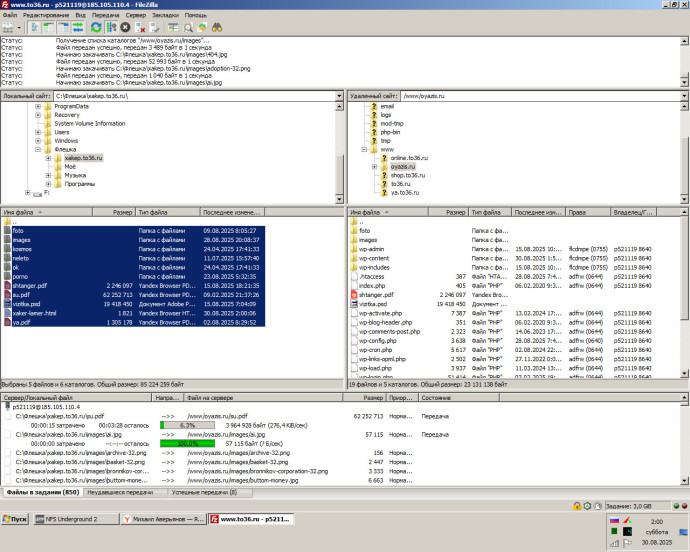Click the network signal icon in system tray
Image resolution: width=690 pixels, height=552 pixels.
[x=614, y=543]
